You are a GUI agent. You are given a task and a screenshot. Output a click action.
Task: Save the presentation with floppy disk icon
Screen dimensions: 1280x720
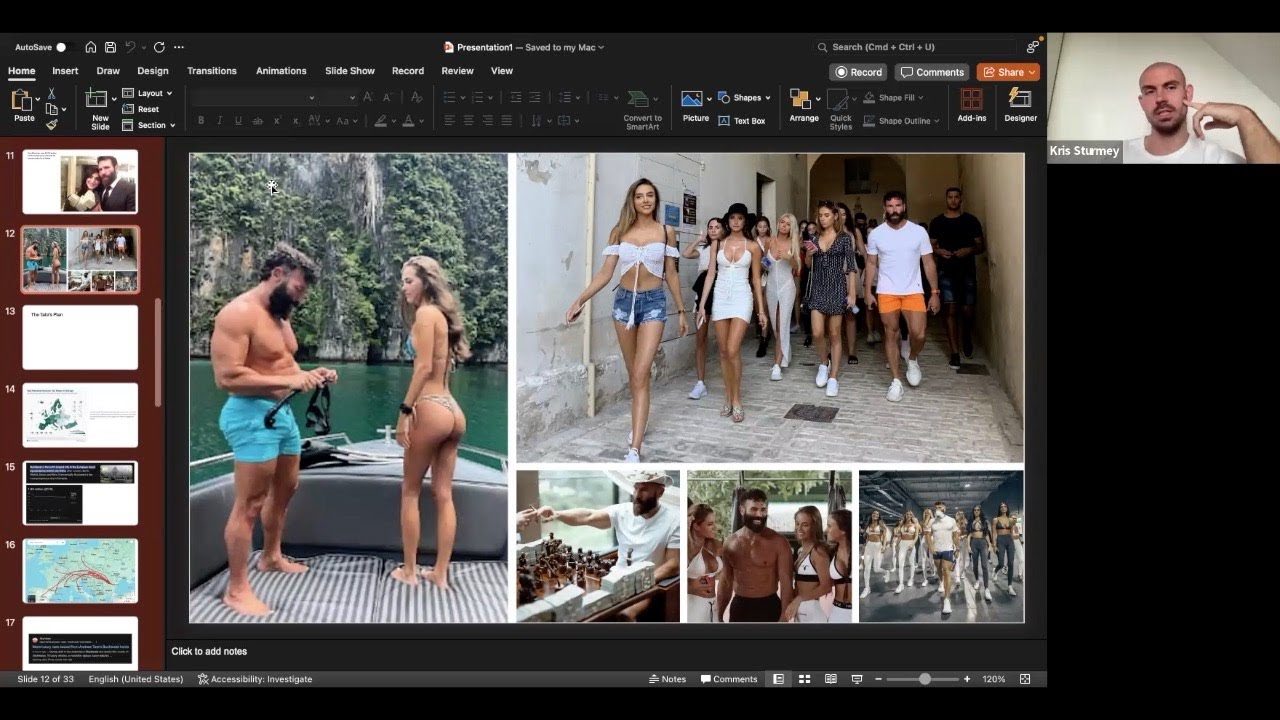110,47
